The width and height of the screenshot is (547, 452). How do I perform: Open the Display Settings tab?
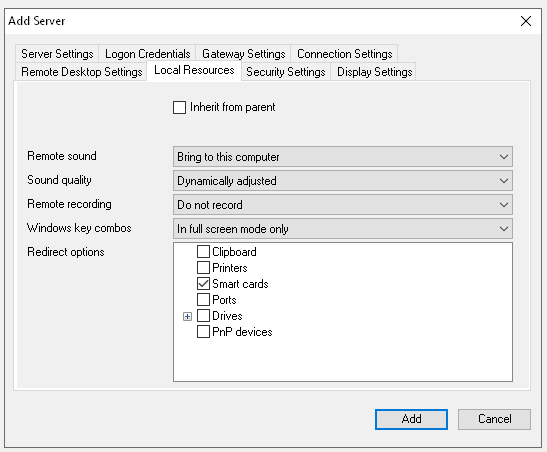tap(374, 71)
